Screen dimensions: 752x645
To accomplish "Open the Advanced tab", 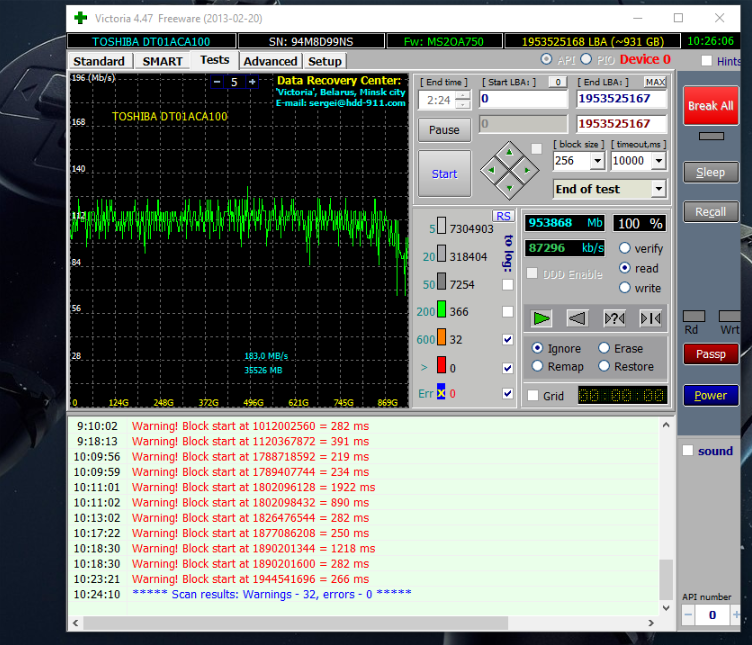I will click(x=270, y=61).
